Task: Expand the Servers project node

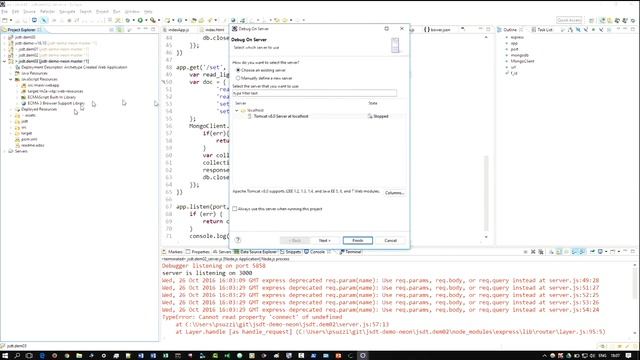Action: click(x=4, y=151)
